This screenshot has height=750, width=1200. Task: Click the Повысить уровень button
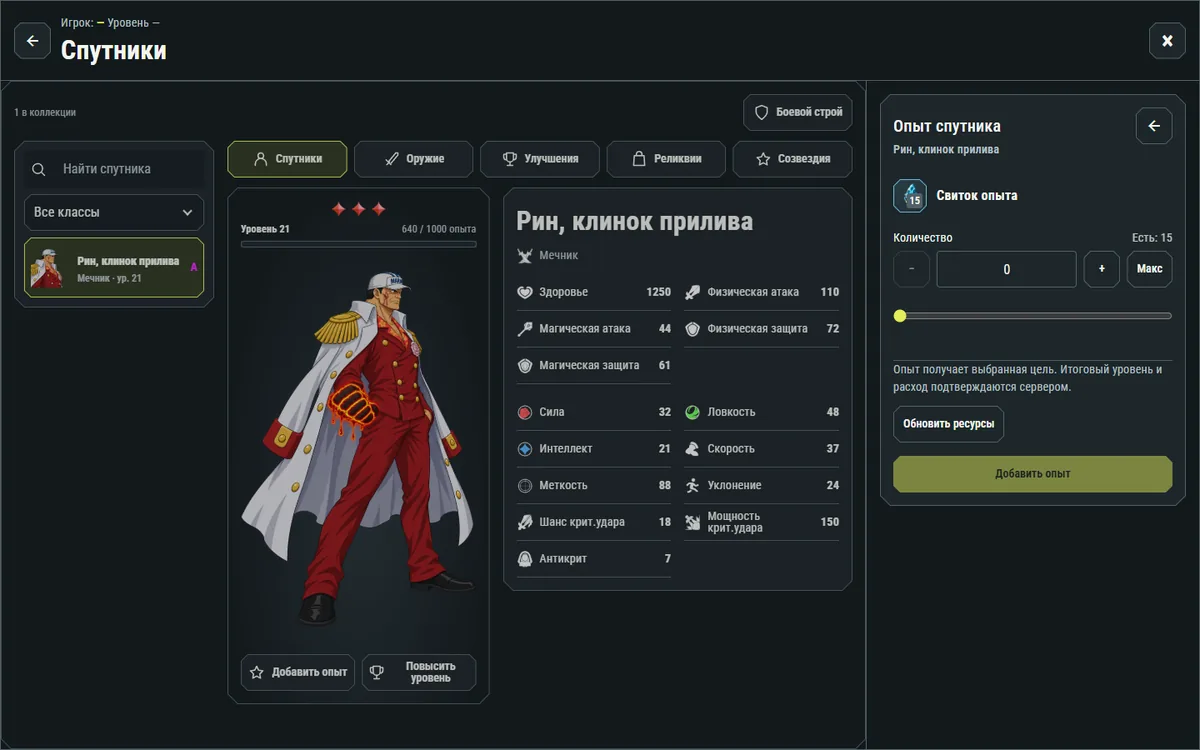point(419,672)
